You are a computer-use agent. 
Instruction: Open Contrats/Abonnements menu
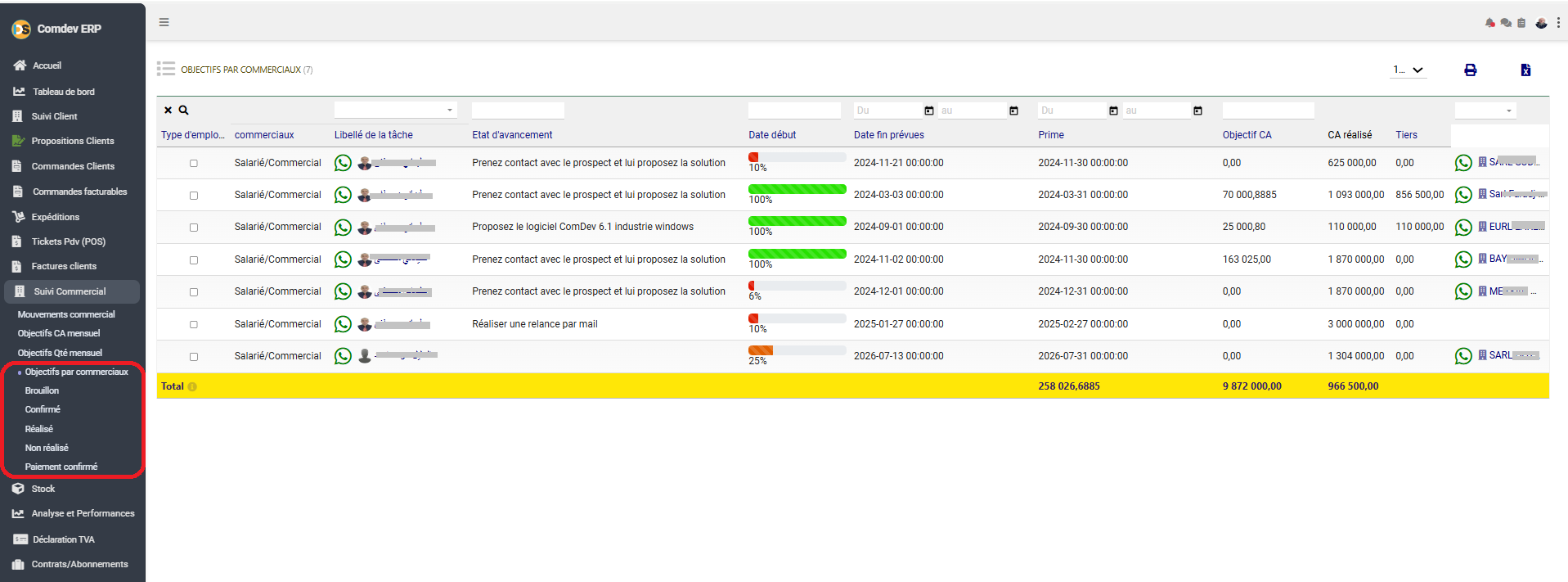[79, 564]
